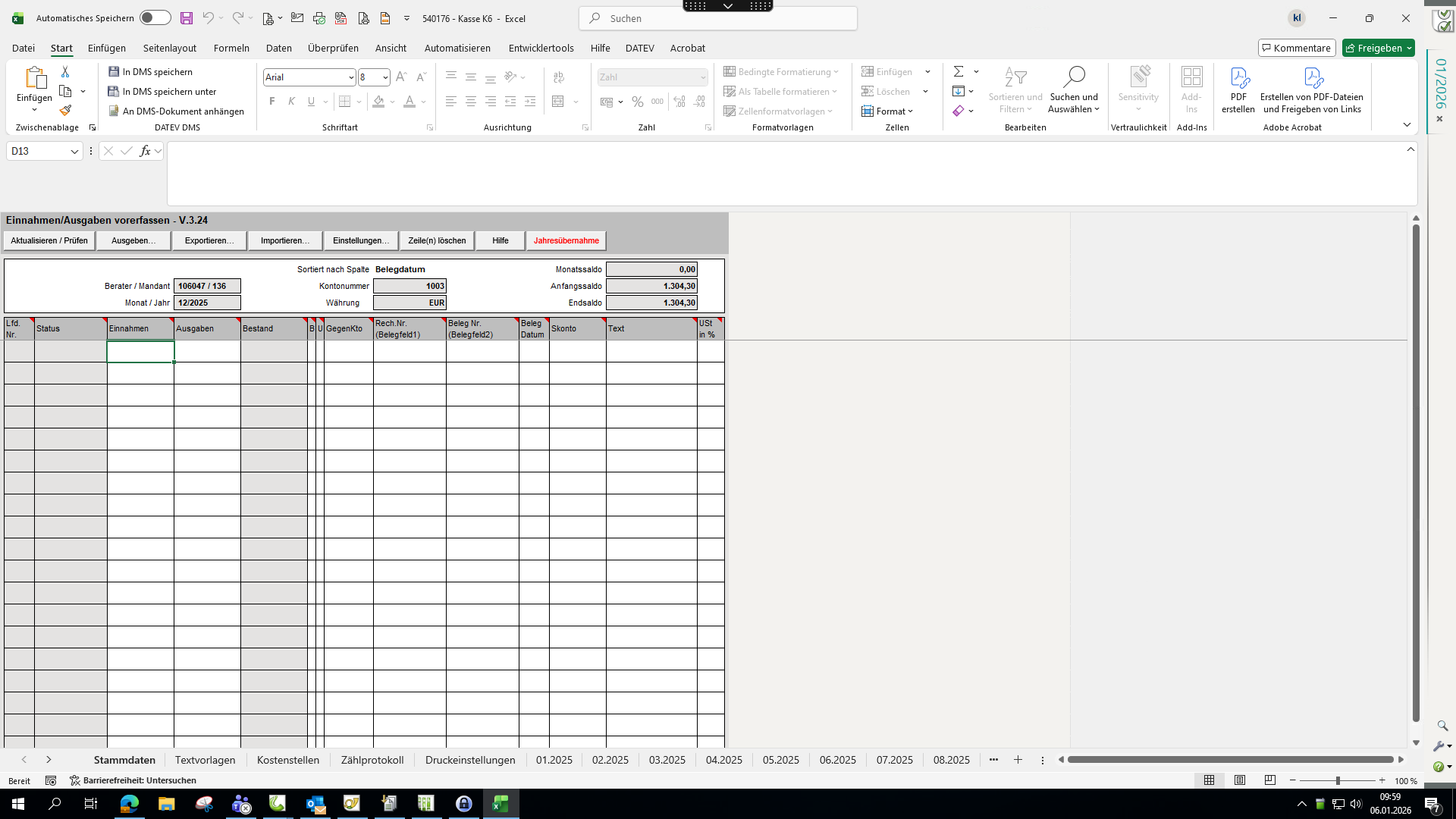1456x819 pixels.
Task: Click the In DMS speichern icon
Action: point(114,71)
